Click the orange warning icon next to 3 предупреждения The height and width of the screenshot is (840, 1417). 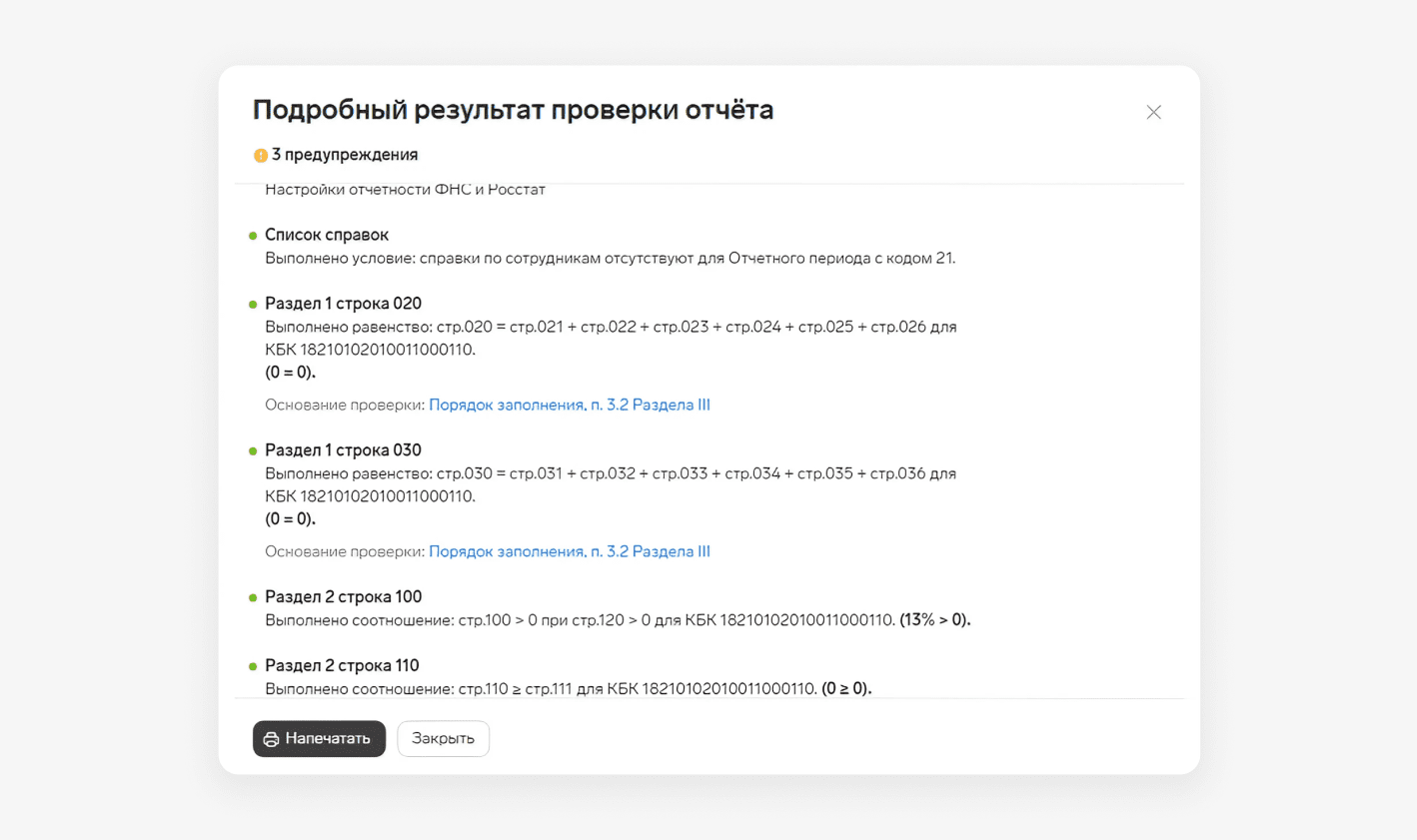pos(260,155)
